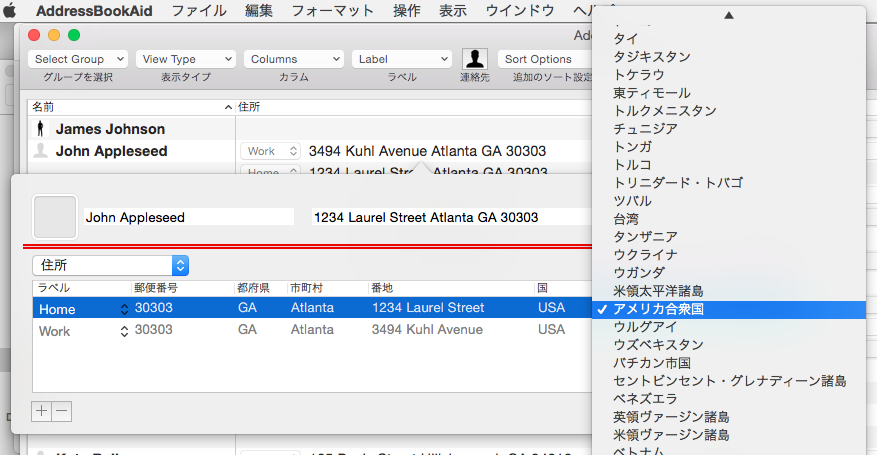Choose トリニダード・トバゴ from country list
Viewport: 877px width, 455px height.
point(729,183)
